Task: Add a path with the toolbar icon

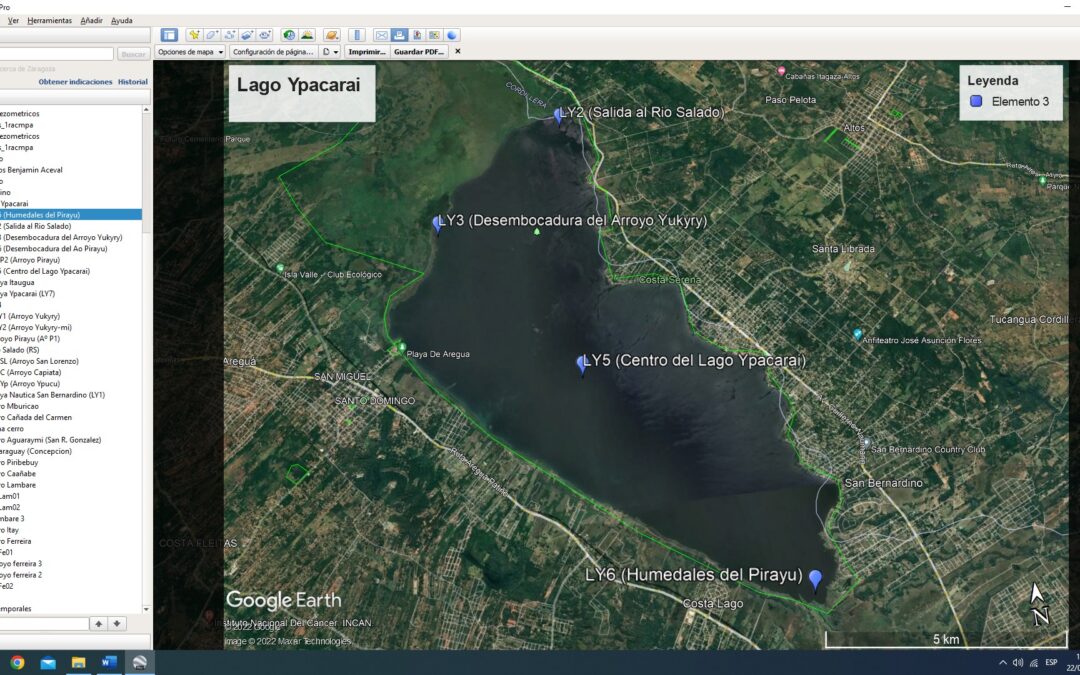Action: 230,35
